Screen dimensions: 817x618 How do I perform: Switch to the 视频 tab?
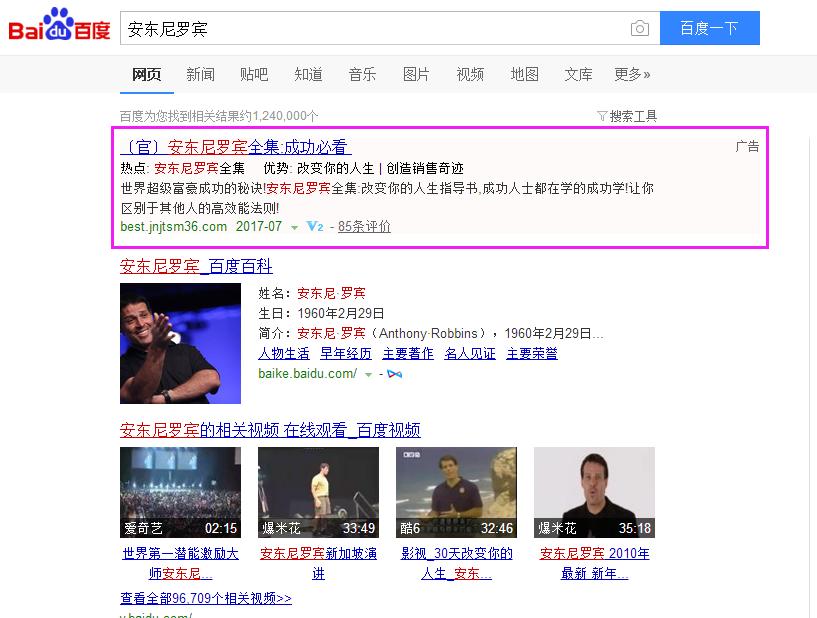(x=469, y=74)
